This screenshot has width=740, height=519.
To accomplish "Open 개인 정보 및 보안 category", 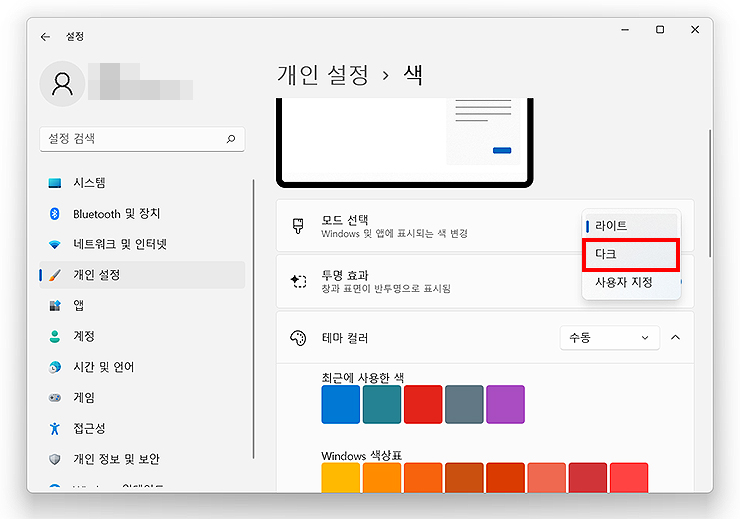I will tap(142, 459).
